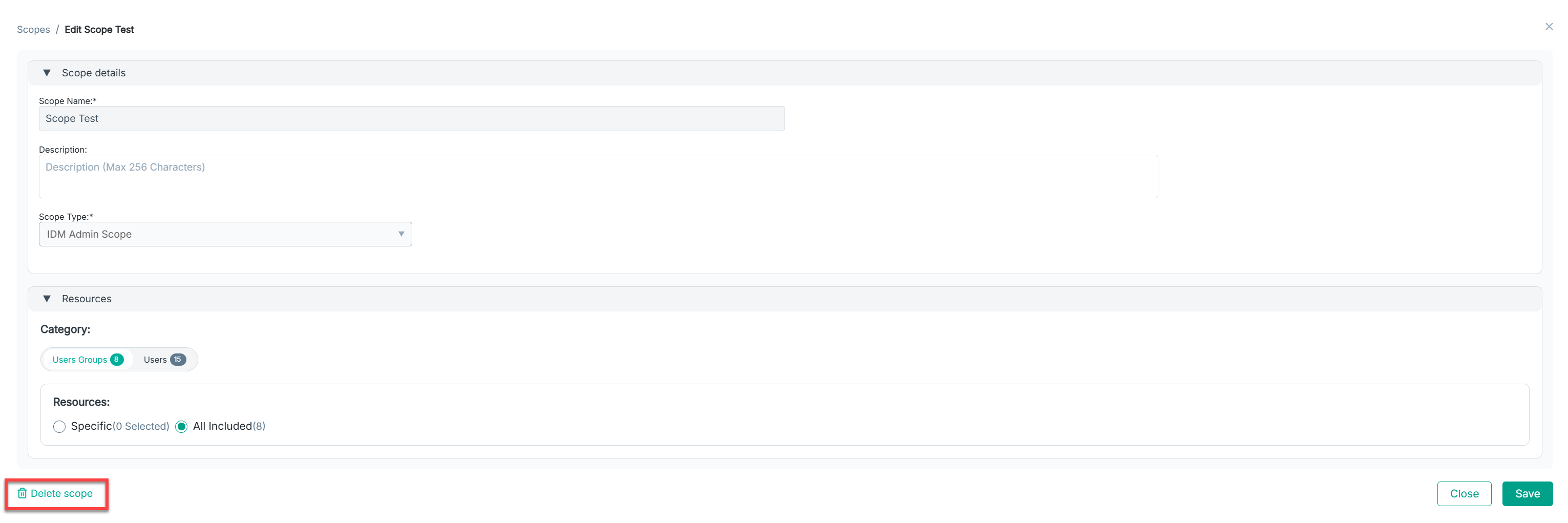The width and height of the screenshot is (1568, 523).
Task: Go back via the Scopes breadcrumb
Action: coord(33,30)
